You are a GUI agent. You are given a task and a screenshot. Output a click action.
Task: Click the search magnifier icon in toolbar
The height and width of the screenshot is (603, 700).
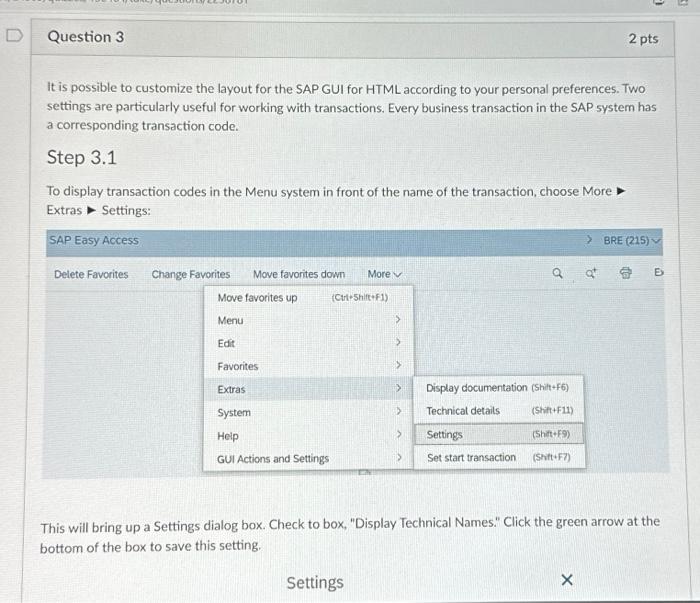coord(557,273)
